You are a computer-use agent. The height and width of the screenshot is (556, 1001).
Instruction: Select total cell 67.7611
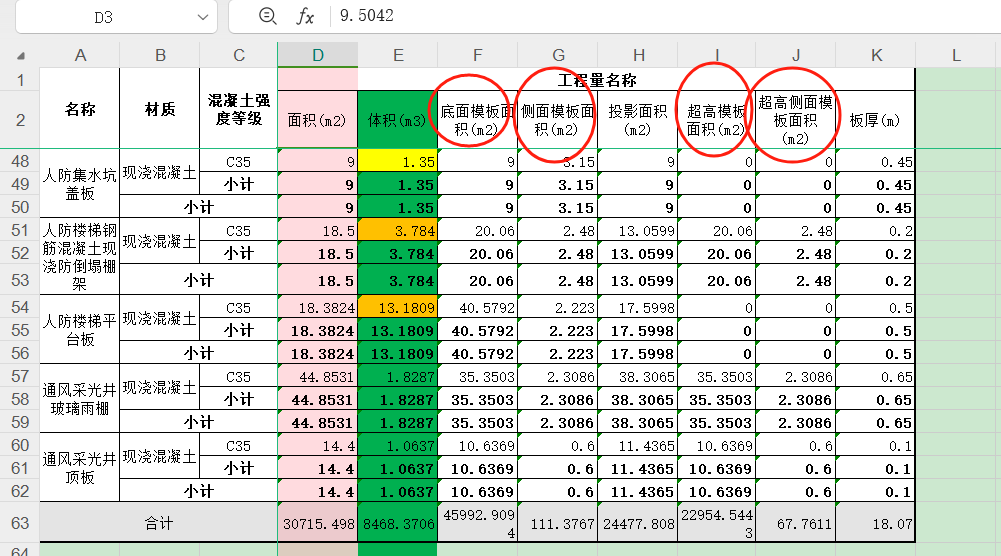pos(795,523)
